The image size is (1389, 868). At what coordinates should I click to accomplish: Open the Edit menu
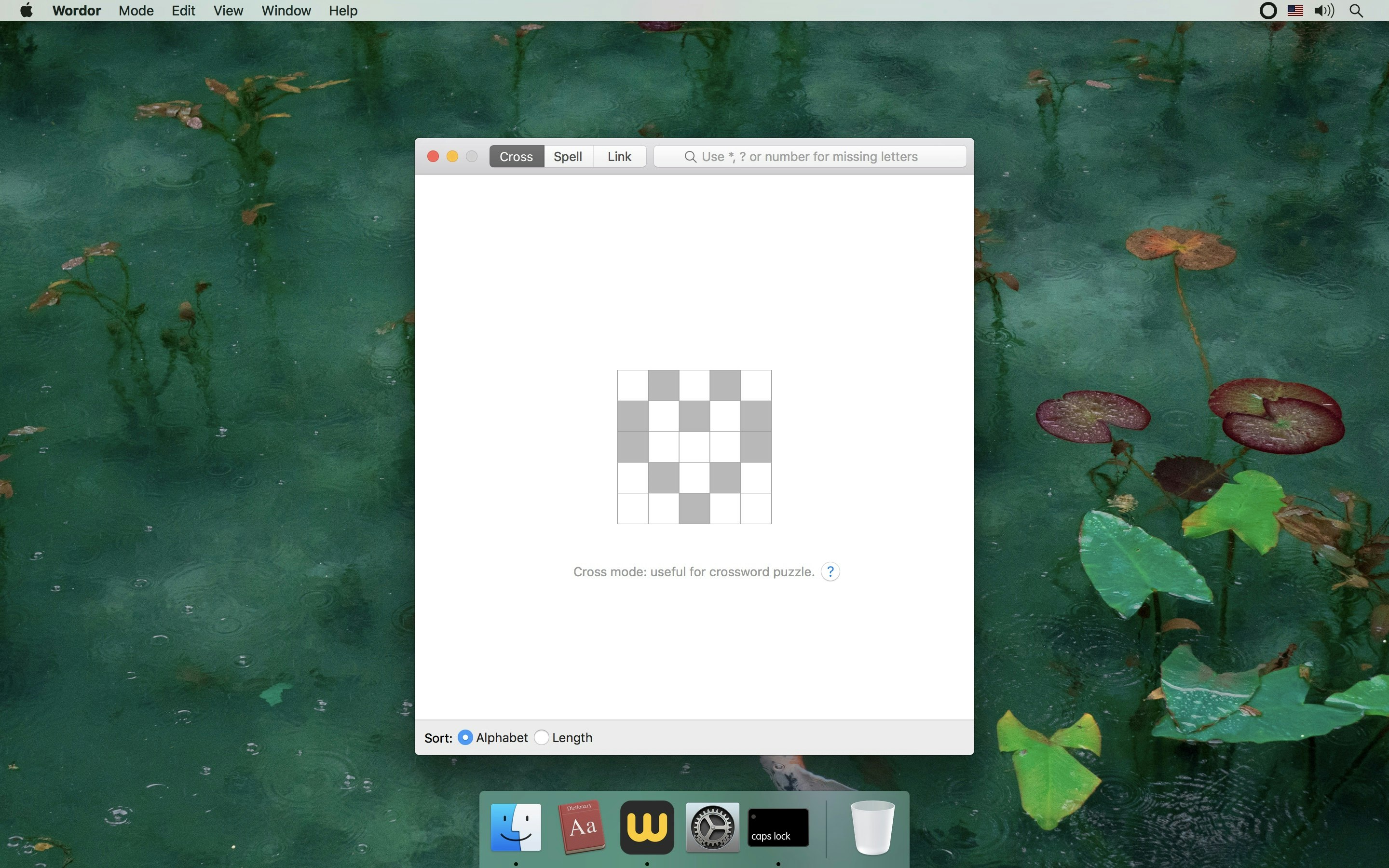tap(183, 11)
